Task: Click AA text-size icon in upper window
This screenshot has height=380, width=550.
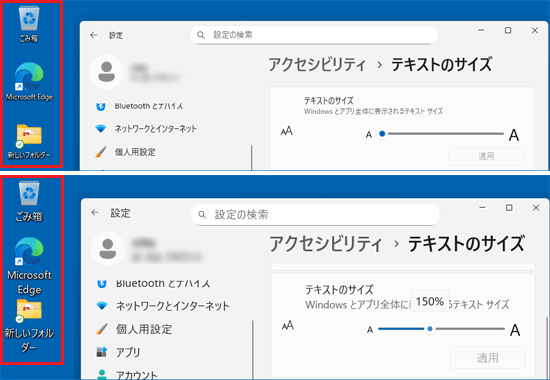Action: (x=287, y=131)
